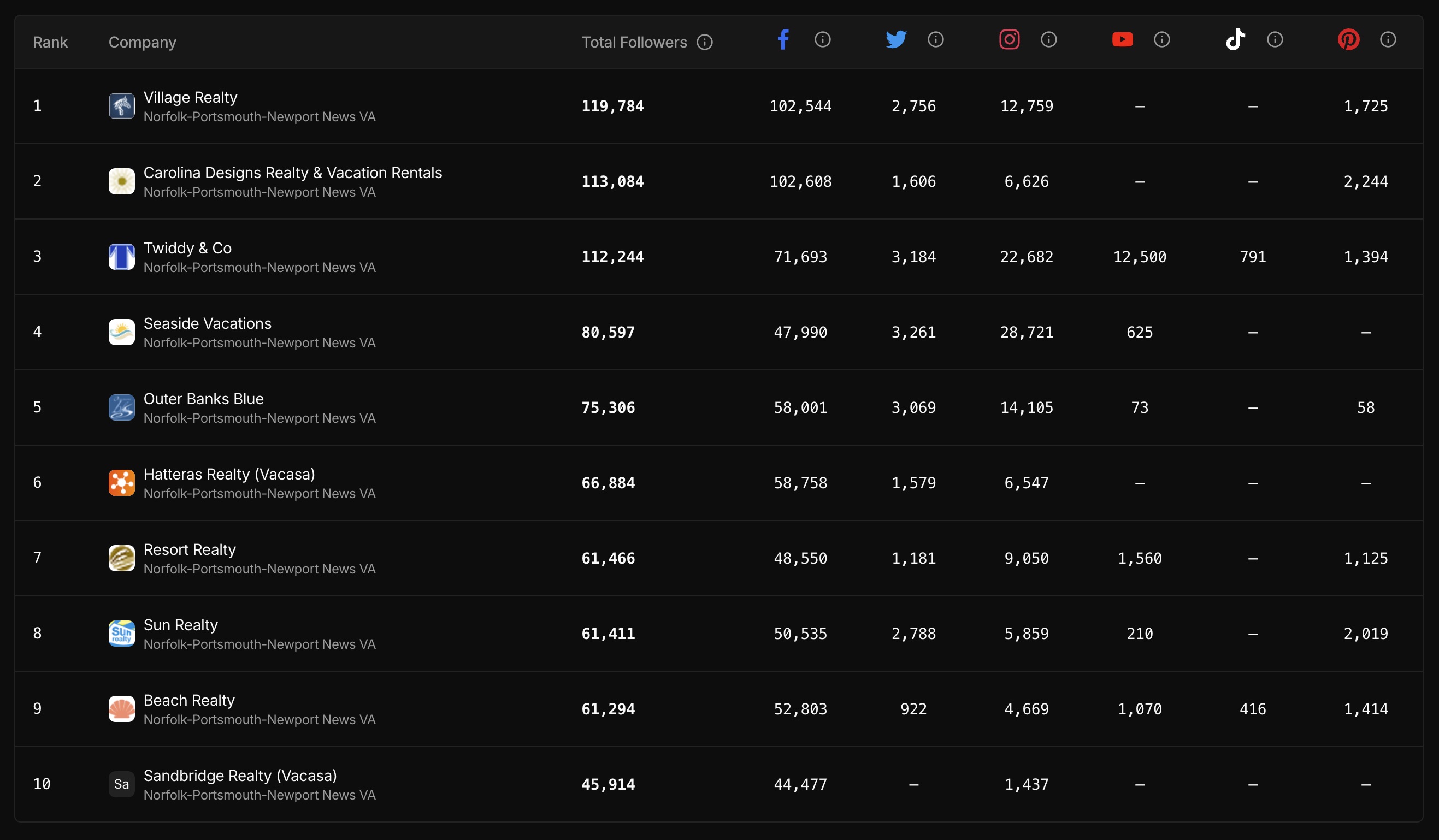
Task: Click YouTube count 12,500 for Twiddy
Action: coord(1140,257)
